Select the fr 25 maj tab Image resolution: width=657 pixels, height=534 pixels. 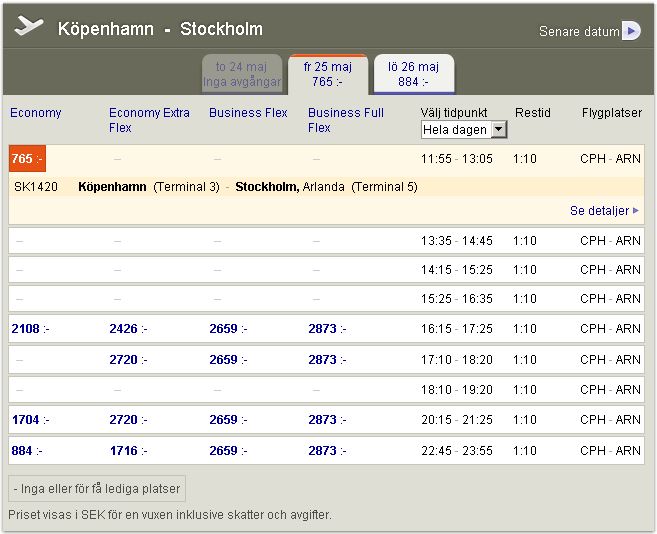(328, 74)
